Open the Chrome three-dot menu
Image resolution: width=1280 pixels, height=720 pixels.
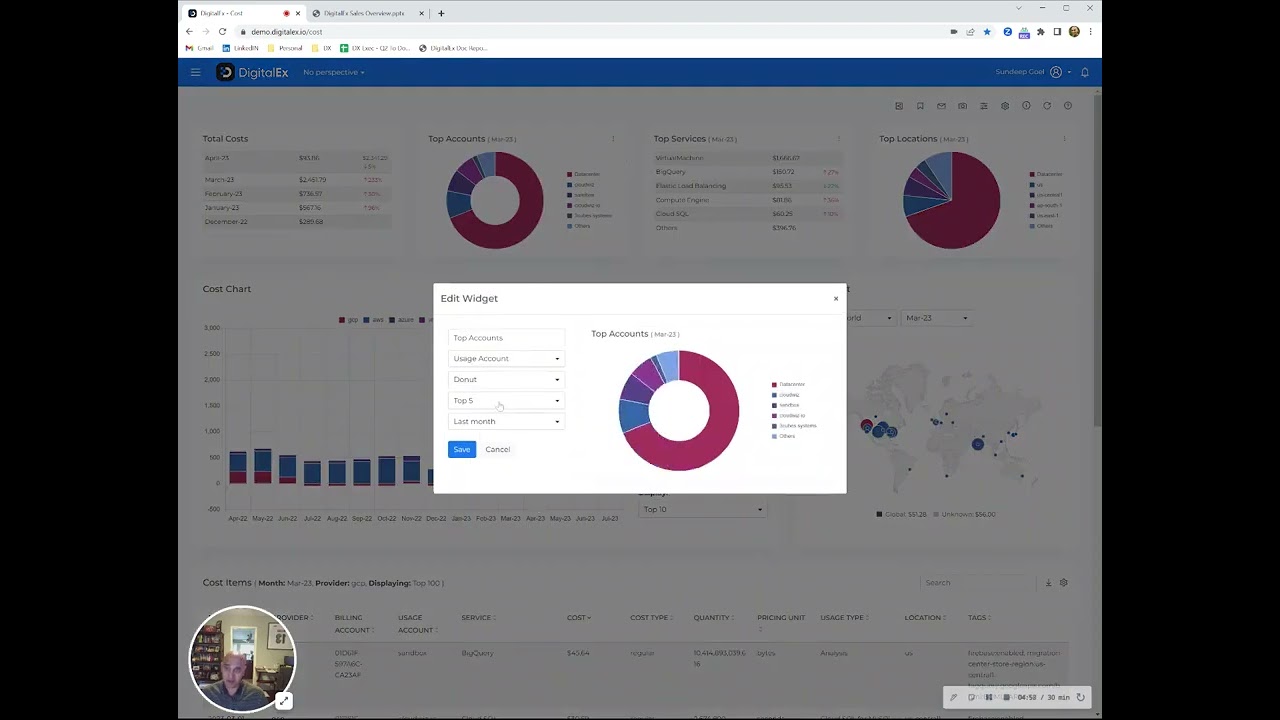point(1090,32)
